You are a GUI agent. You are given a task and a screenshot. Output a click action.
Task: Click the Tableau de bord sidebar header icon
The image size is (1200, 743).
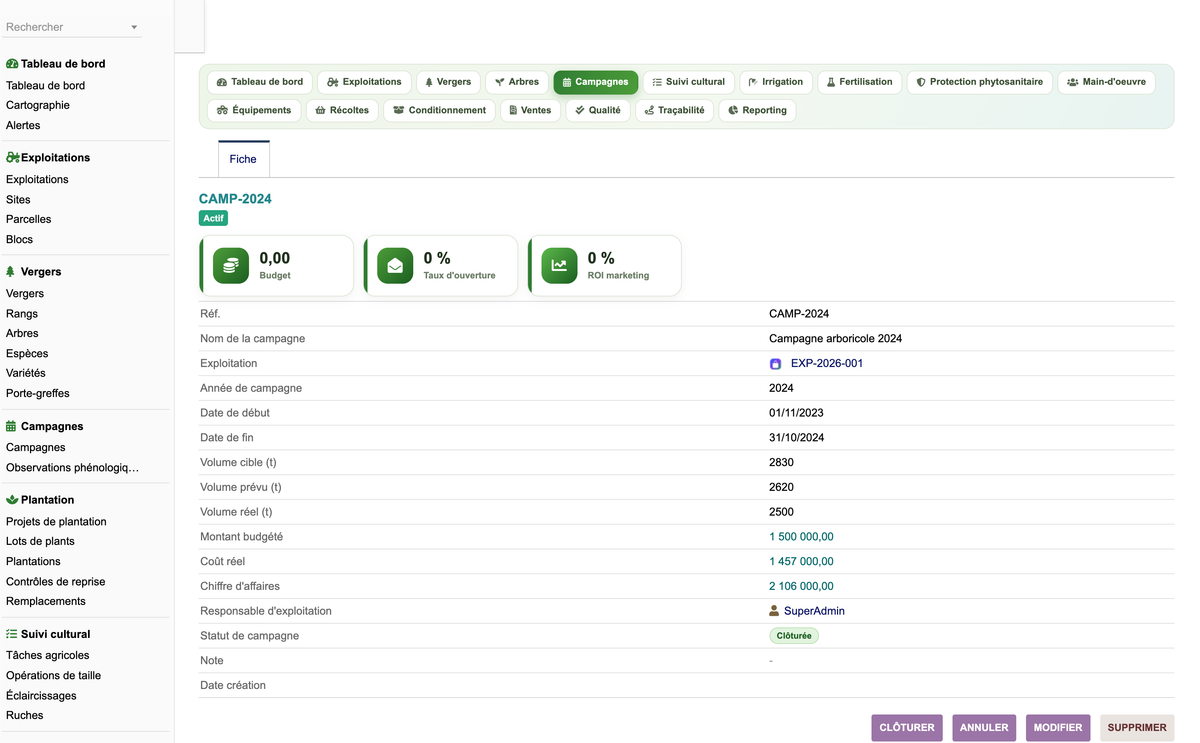[12, 64]
